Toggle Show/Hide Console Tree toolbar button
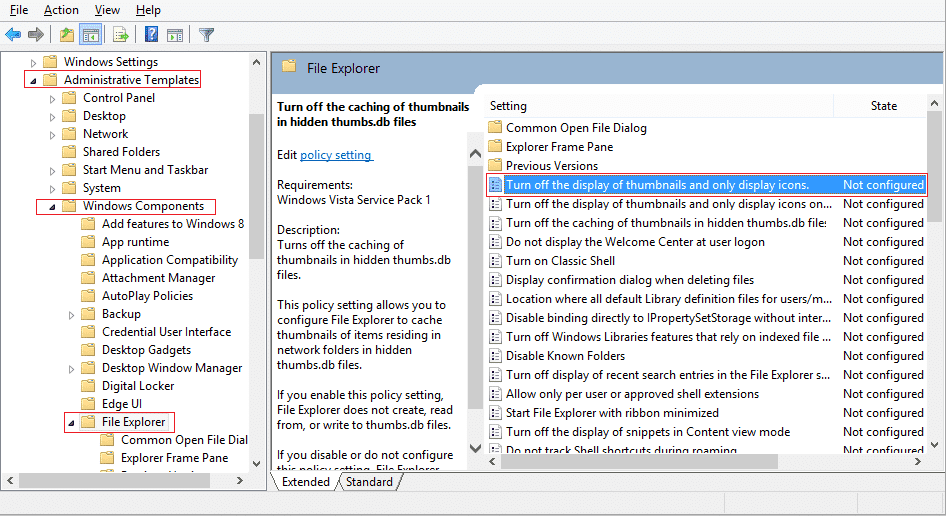The height and width of the screenshot is (516, 946). [91, 35]
